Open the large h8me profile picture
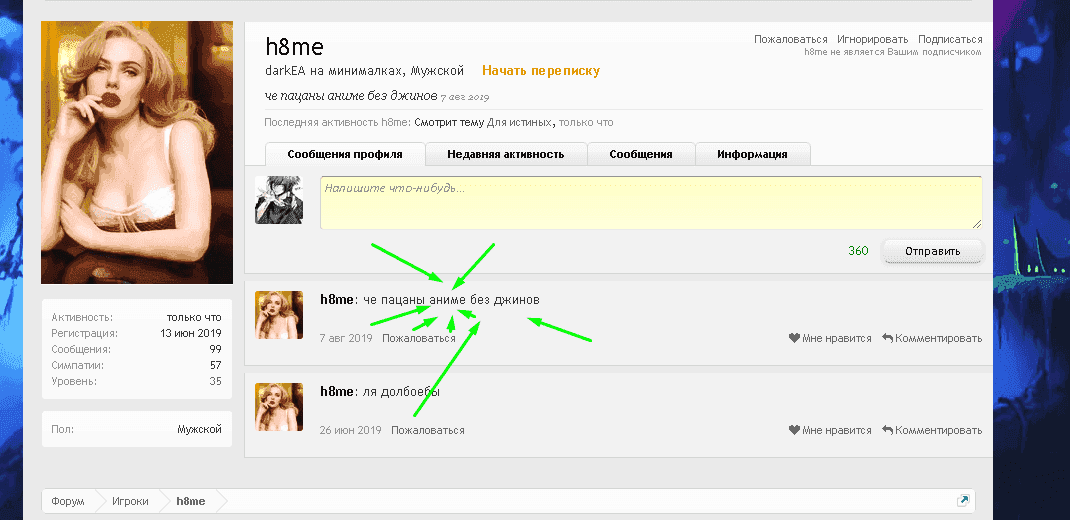Viewport: 1070px width, 520px height. click(137, 152)
